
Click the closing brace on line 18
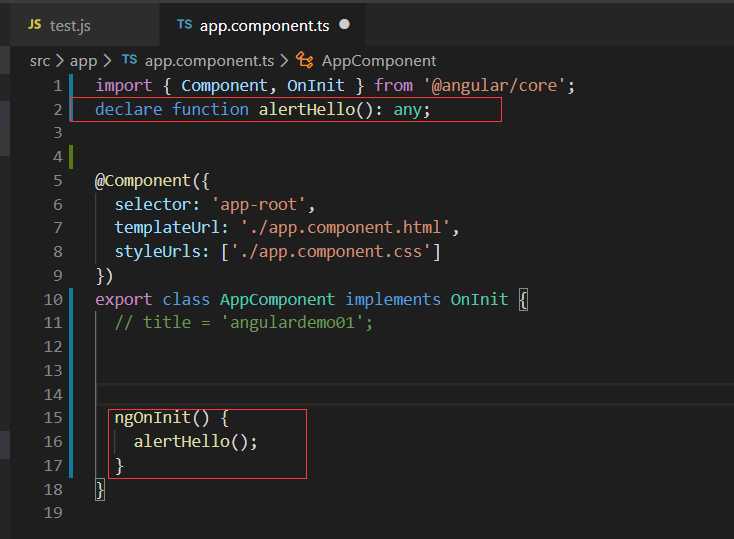100,490
